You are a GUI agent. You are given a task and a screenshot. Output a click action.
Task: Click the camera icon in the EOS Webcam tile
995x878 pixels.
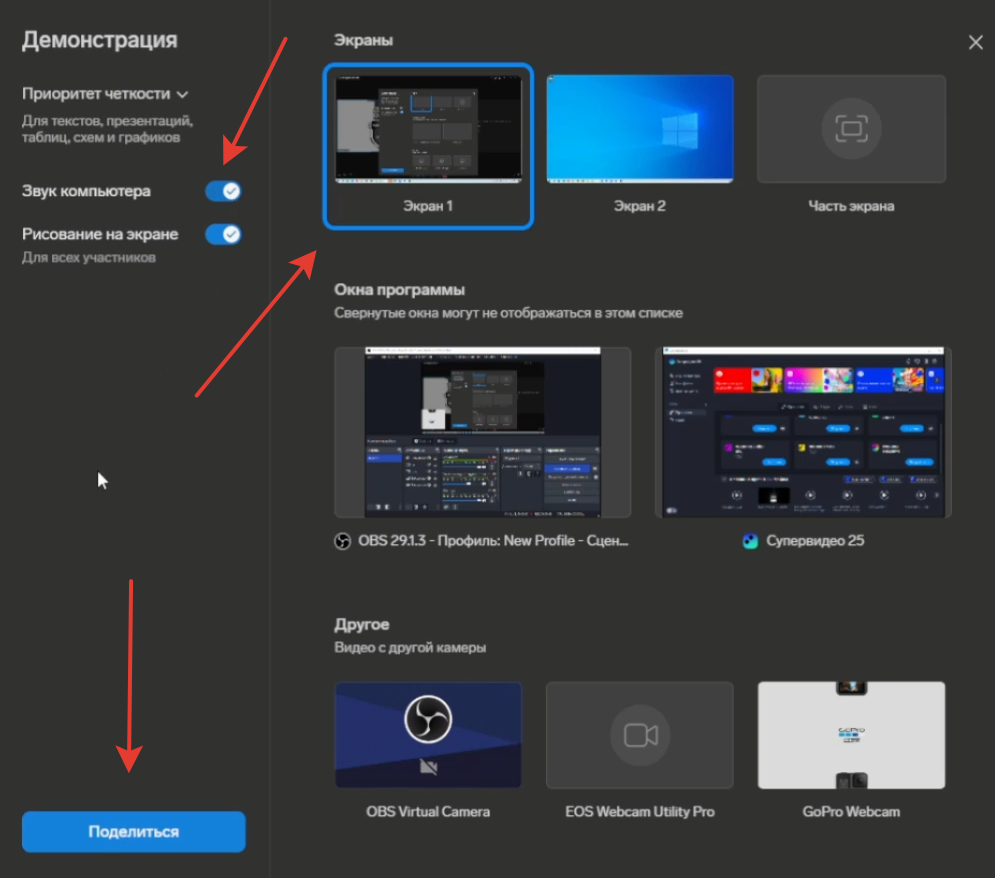point(640,735)
